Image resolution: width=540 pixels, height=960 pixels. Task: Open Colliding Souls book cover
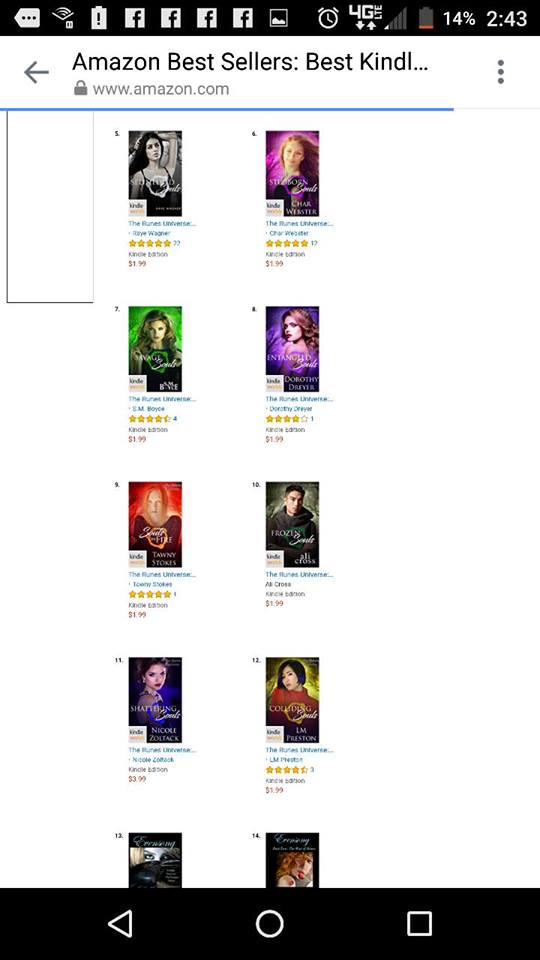tap(292, 700)
